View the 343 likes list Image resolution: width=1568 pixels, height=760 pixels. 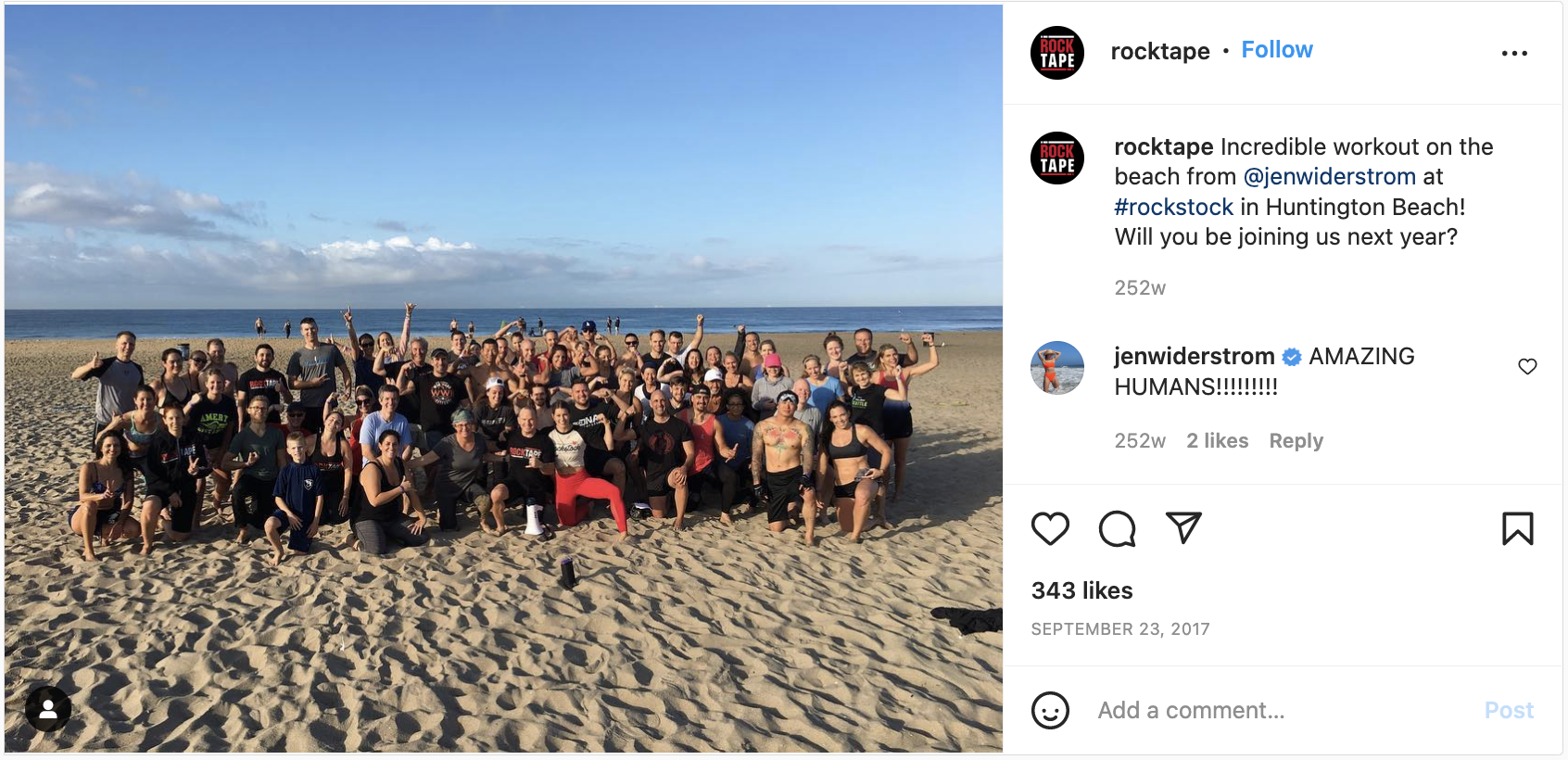1081,590
